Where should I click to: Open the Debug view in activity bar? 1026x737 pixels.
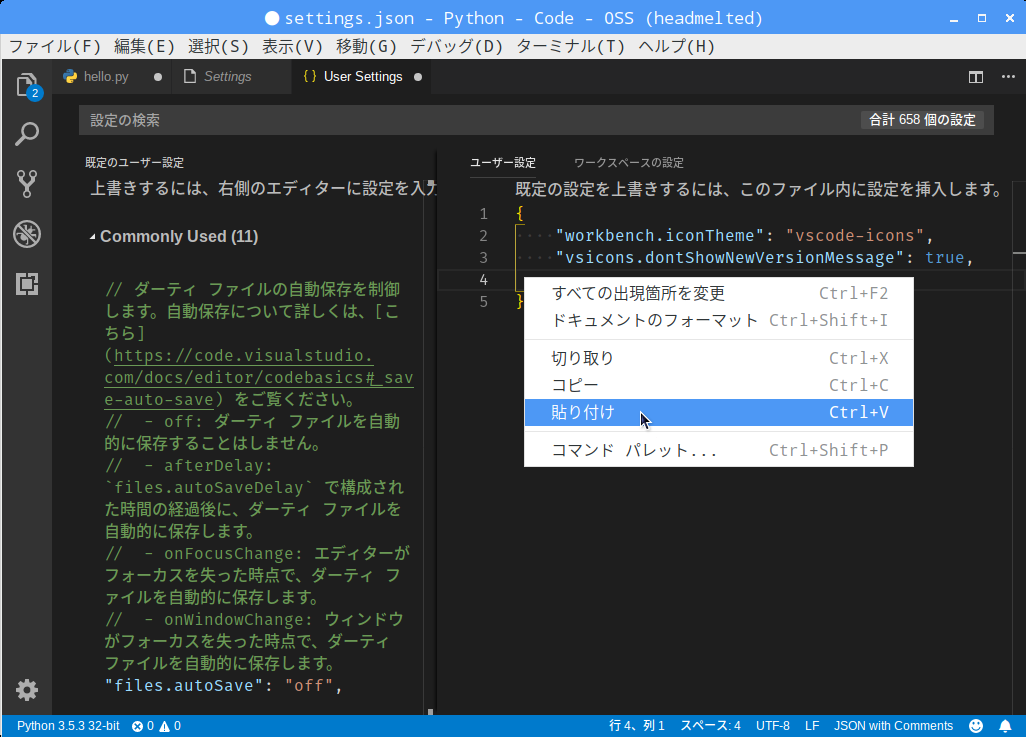pos(27,234)
